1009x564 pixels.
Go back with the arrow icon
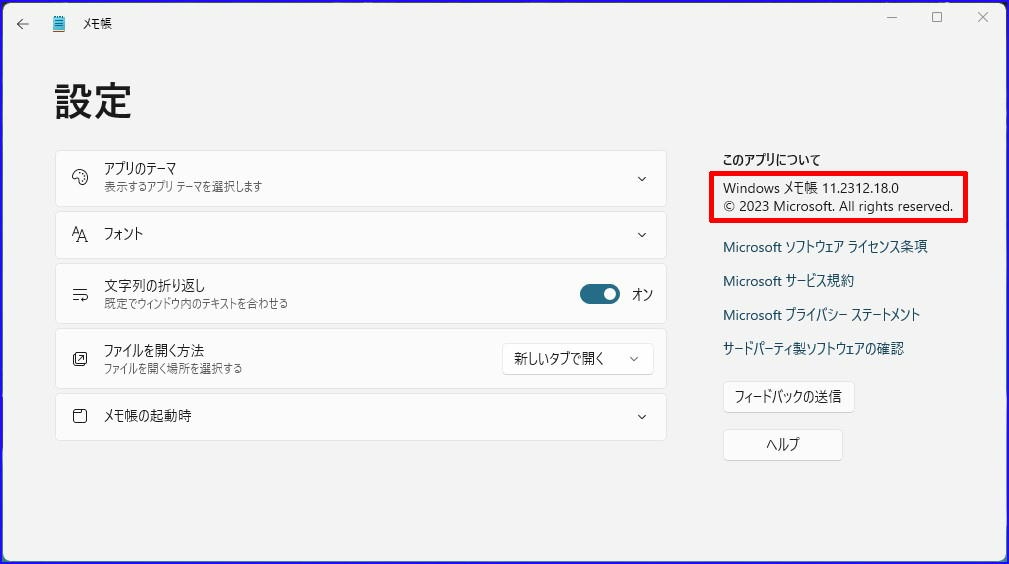(23, 24)
